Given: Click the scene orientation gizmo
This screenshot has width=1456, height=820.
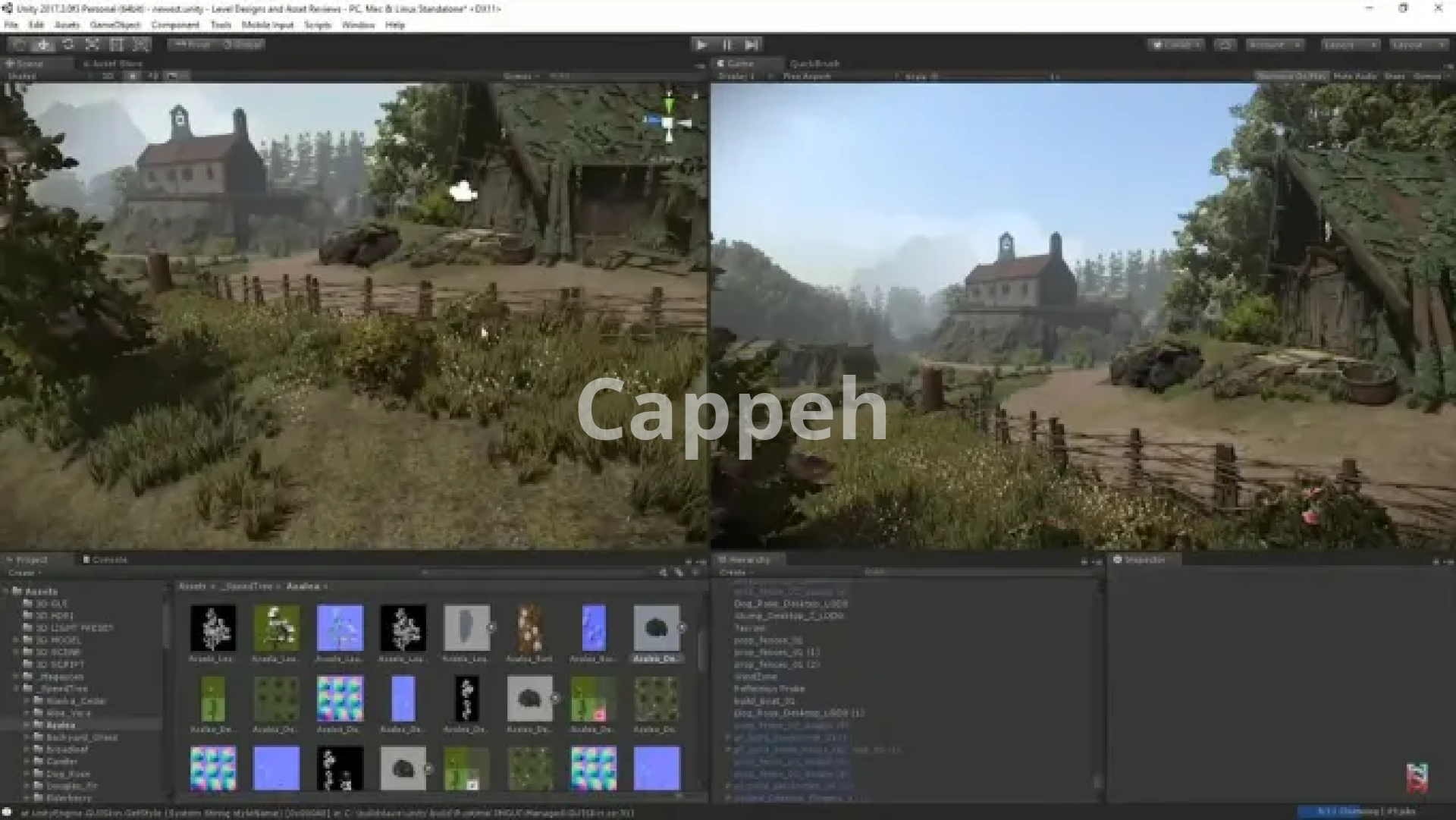Looking at the screenshot, I should coord(668,122).
